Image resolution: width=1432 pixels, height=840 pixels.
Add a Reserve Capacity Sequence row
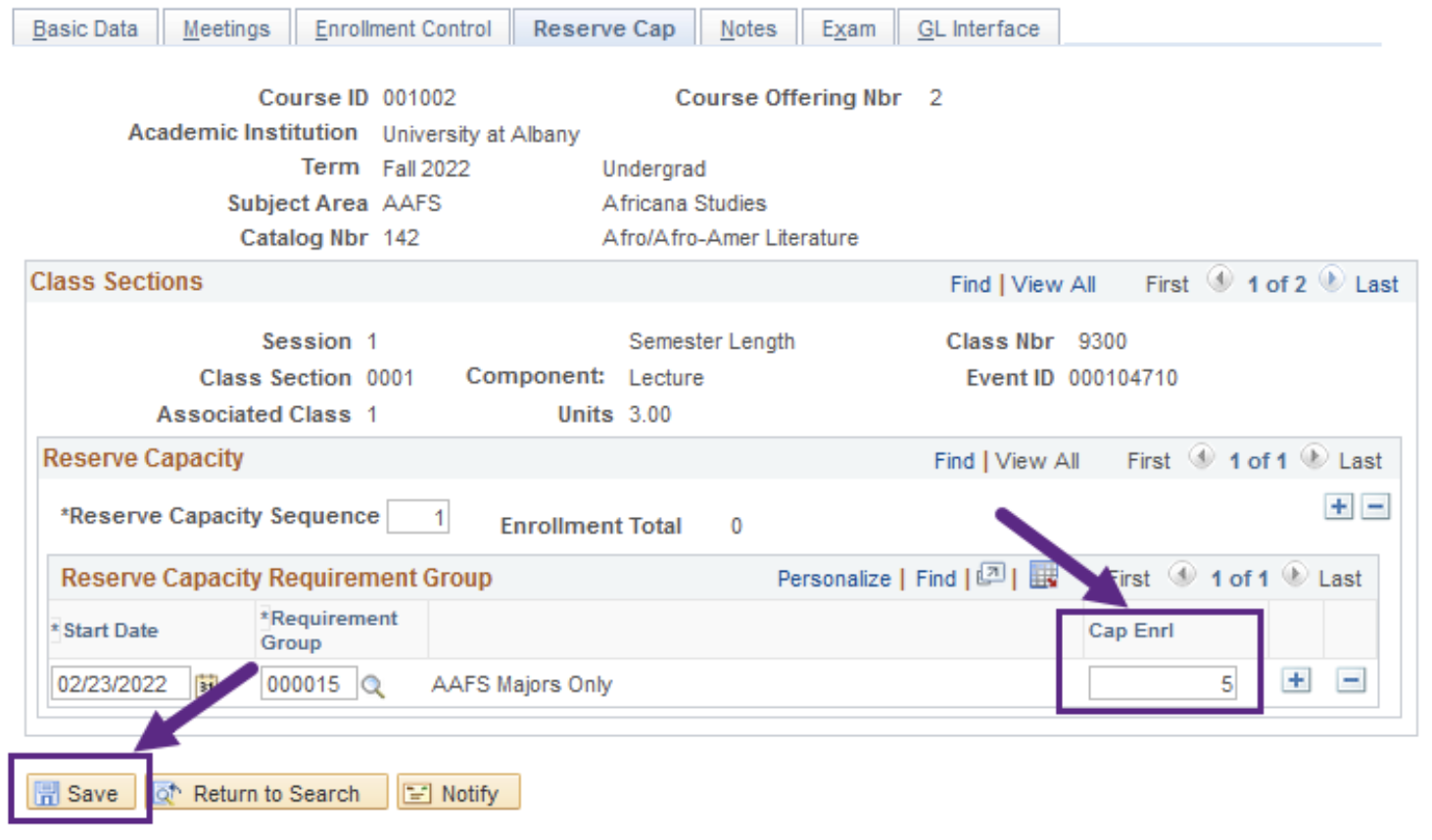pyautogui.click(x=1338, y=506)
